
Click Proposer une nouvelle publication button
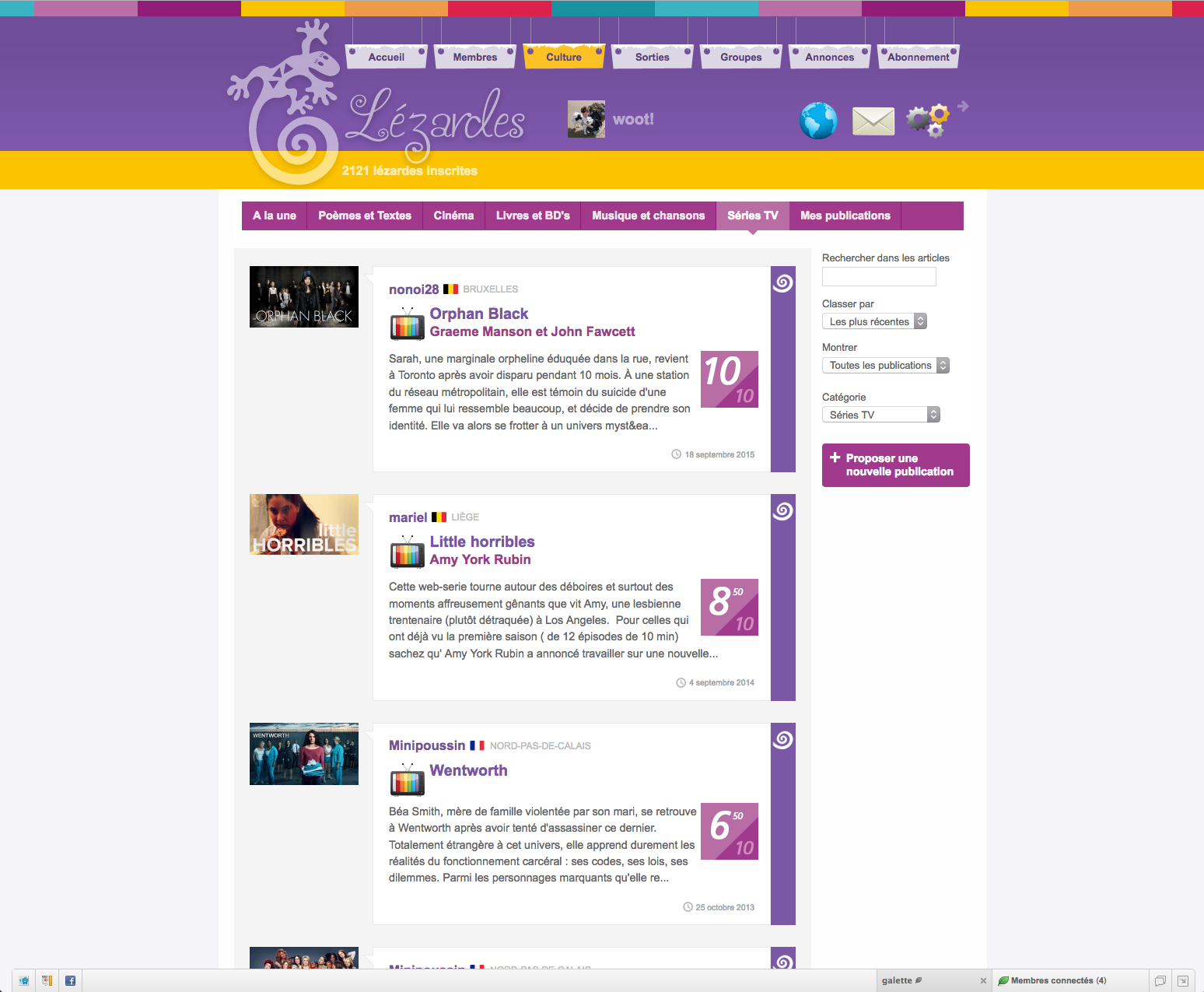point(896,465)
